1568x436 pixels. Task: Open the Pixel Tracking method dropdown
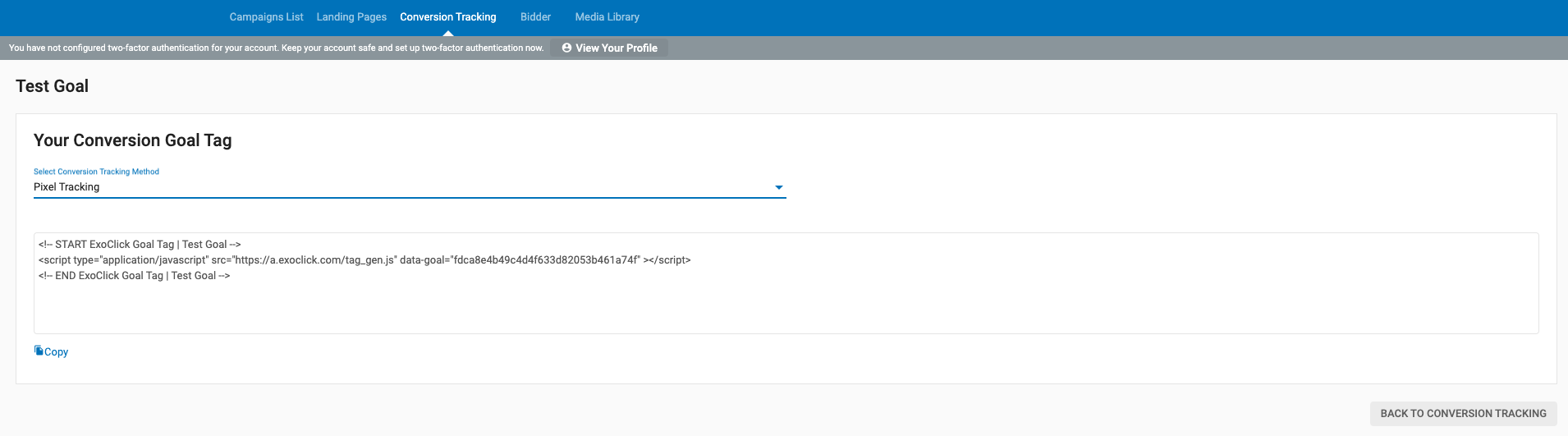[402, 187]
